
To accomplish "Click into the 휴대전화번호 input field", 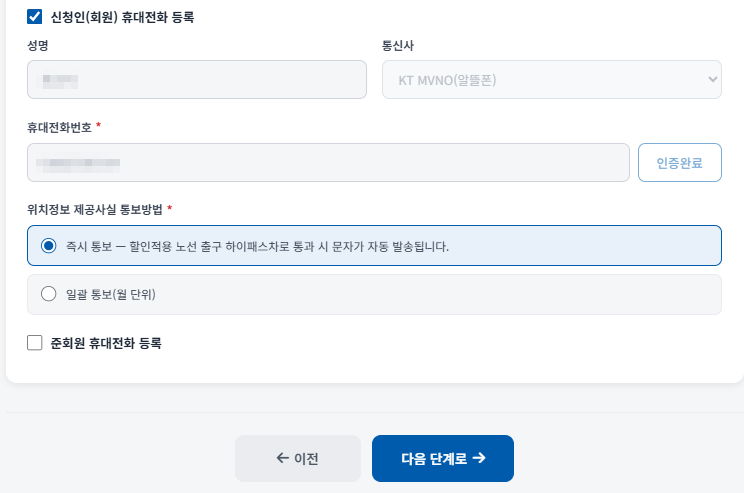I will tap(328, 163).
